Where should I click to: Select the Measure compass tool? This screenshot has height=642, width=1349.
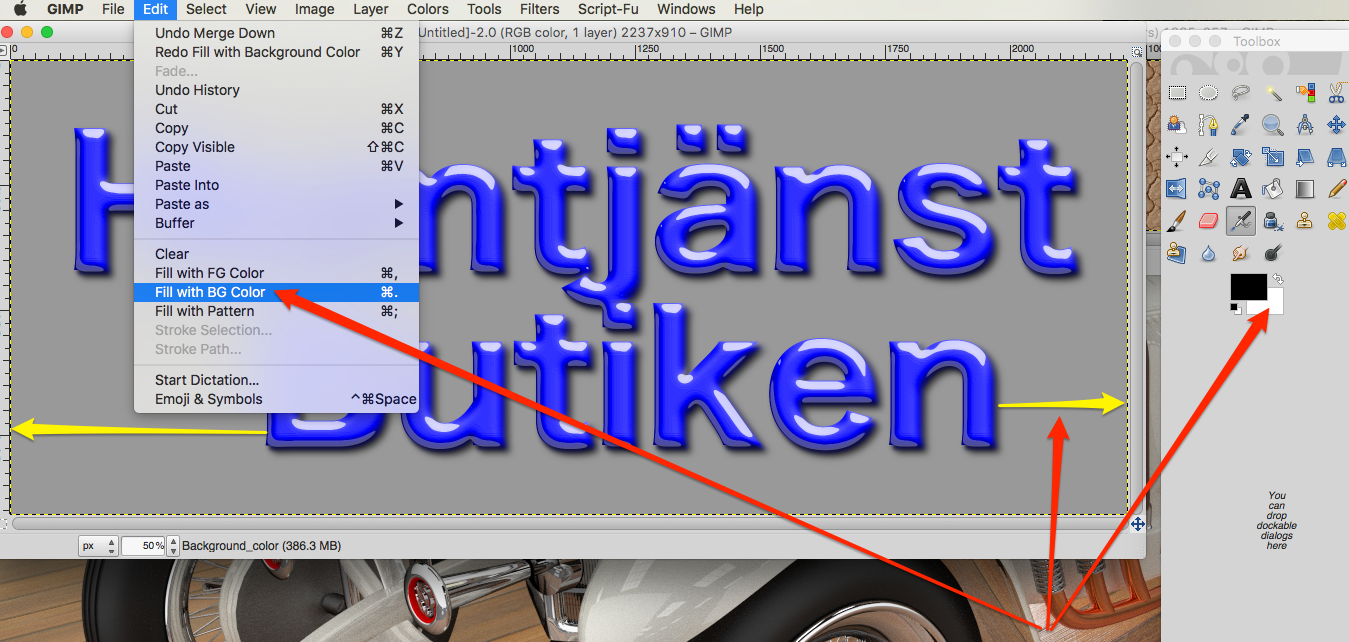(x=1304, y=125)
